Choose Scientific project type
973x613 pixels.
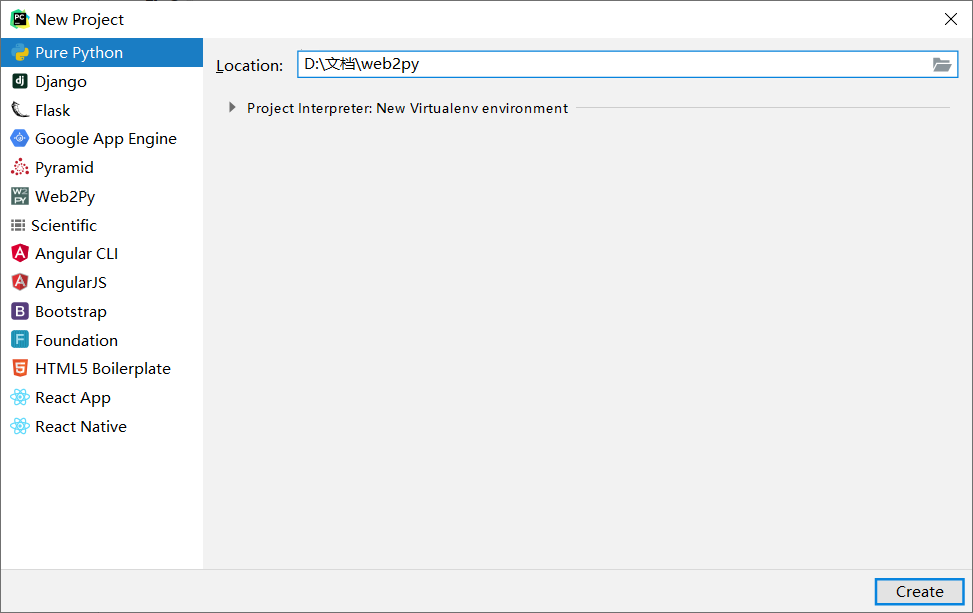[64, 226]
